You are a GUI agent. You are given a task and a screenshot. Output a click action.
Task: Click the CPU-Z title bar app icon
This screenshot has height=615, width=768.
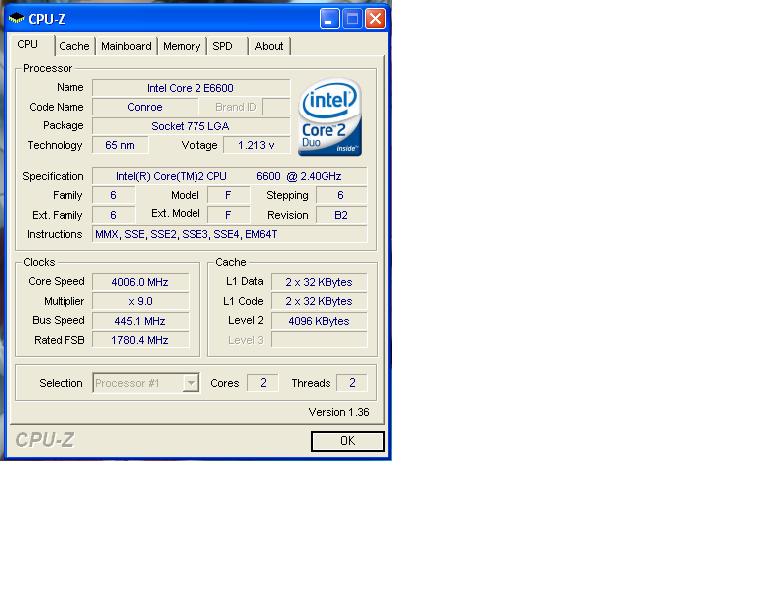17,19
